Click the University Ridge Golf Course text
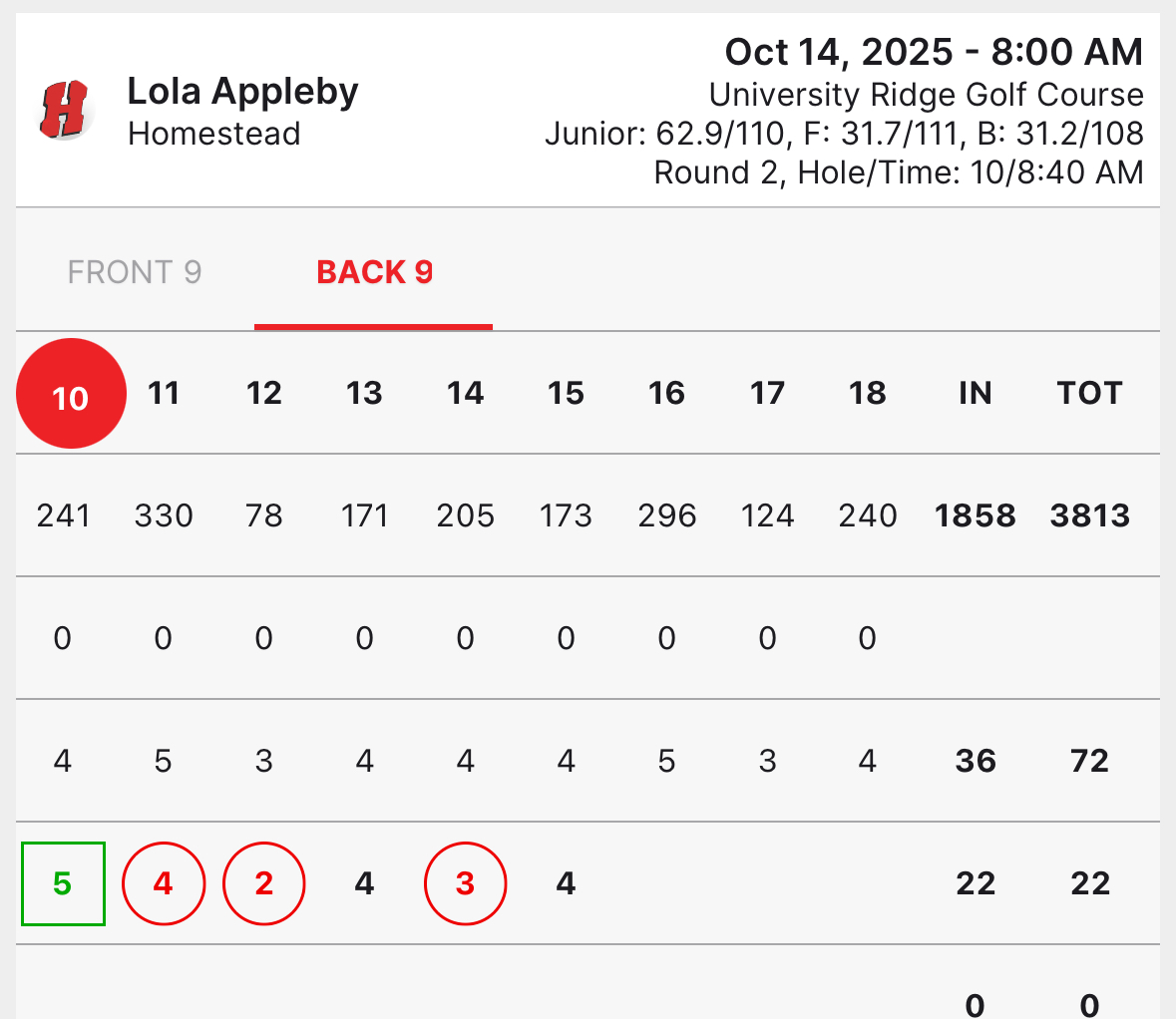The height and width of the screenshot is (1019, 1176). tap(926, 95)
